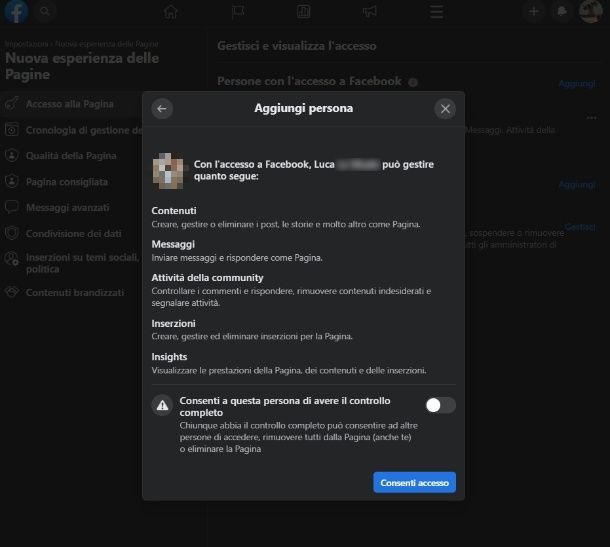
Task: Click the Gestisci link on the right
Action: (x=580, y=227)
